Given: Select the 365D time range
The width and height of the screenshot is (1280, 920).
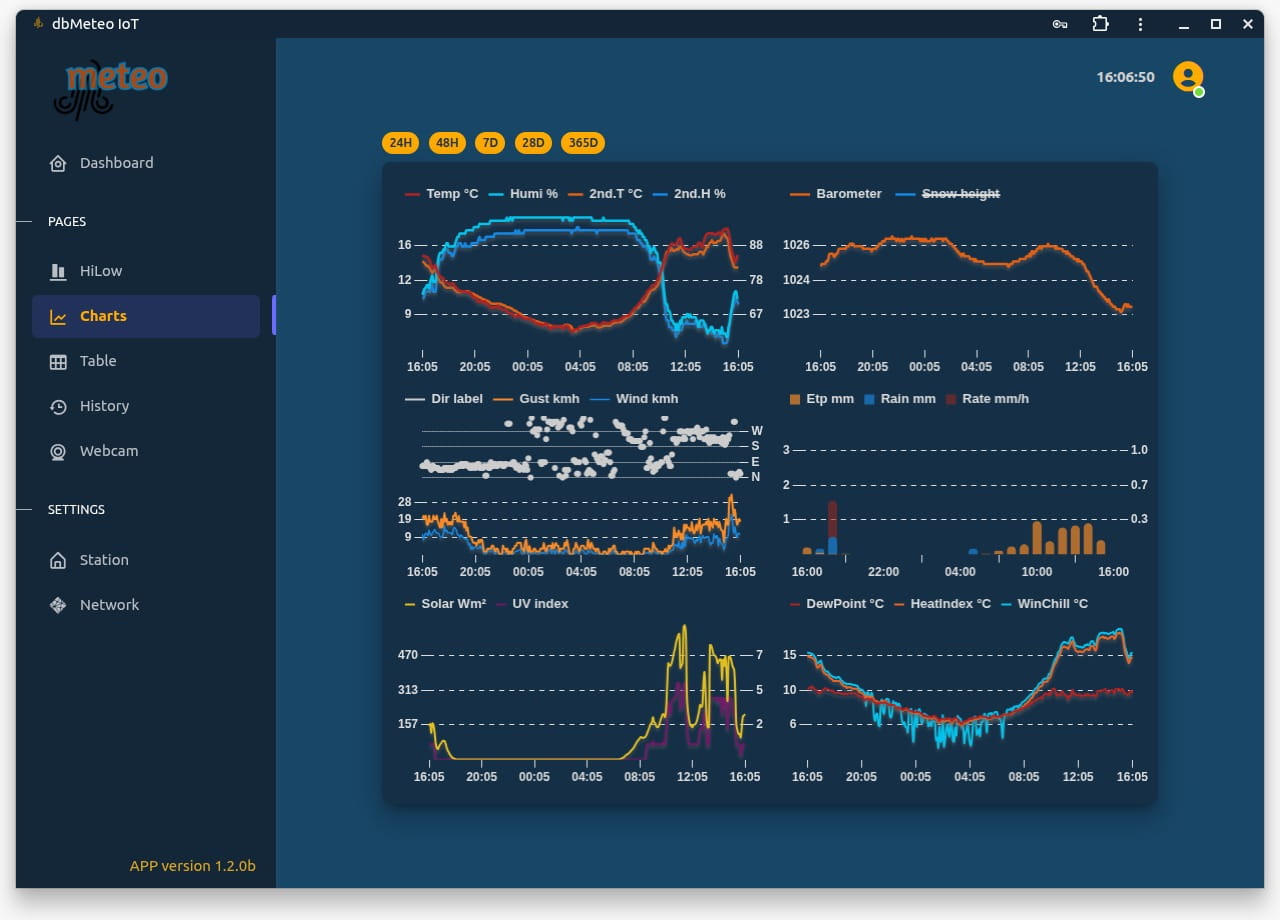Looking at the screenshot, I should point(583,142).
